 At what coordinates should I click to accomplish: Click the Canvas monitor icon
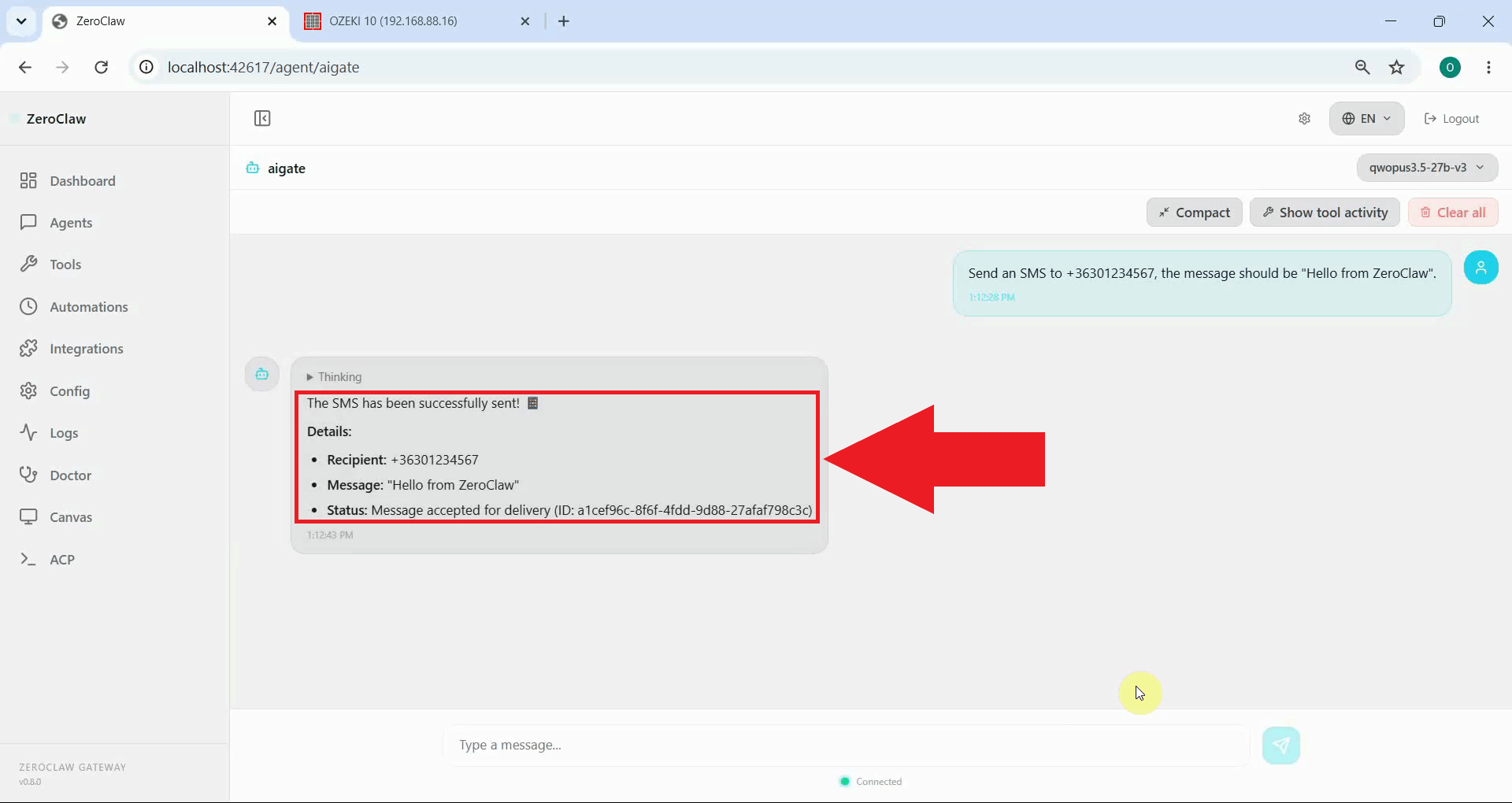click(x=28, y=516)
